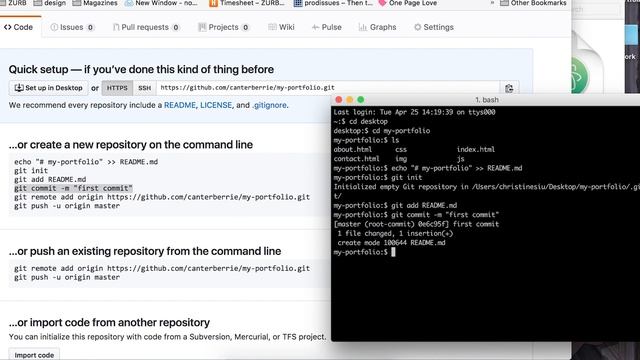Open the Graphs tab
The image size is (640, 360).
[x=377, y=27]
